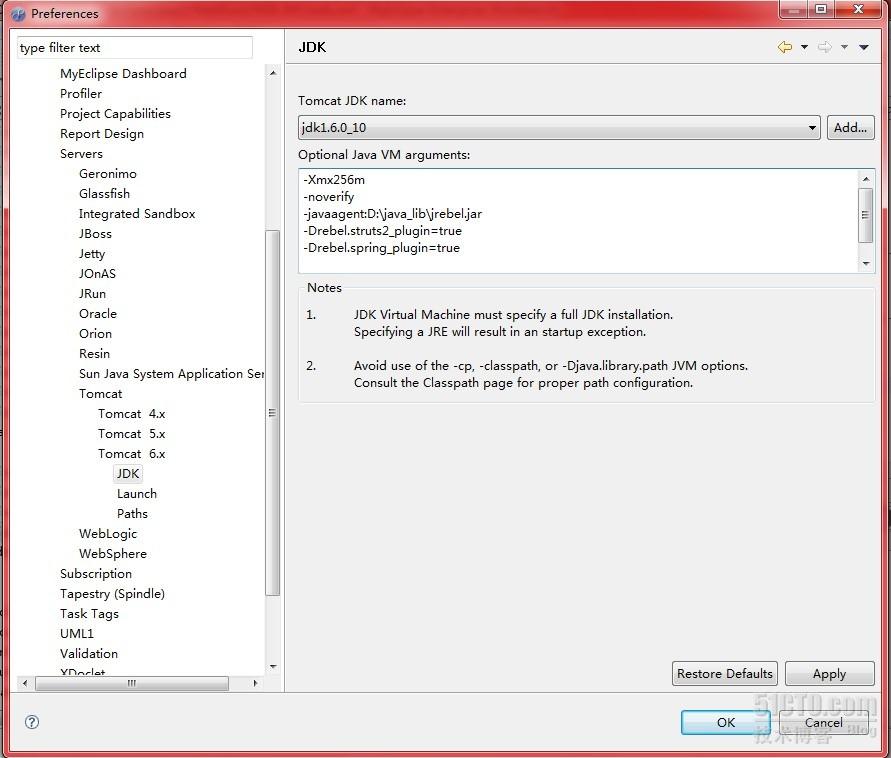Viewport: 891px width, 758px height.
Task: Click the -noverify argument line
Action: 328,197
